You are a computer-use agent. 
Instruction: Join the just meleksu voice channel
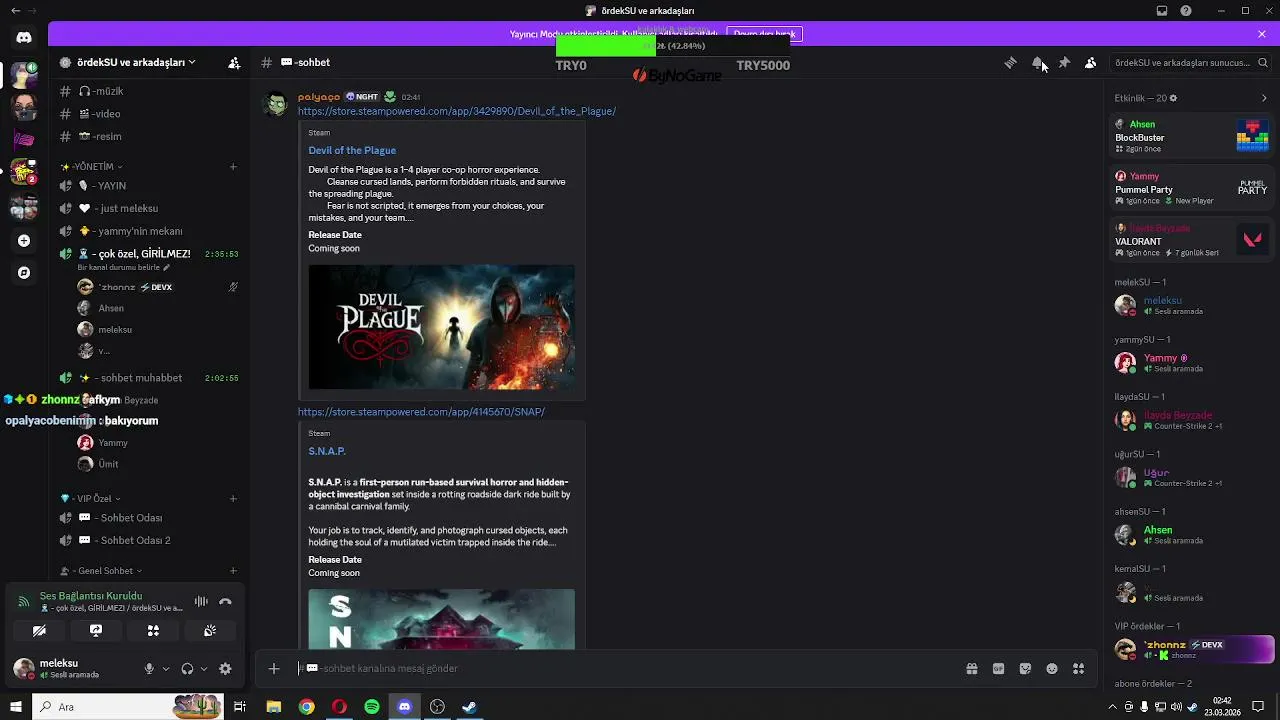[x=150, y=208]
